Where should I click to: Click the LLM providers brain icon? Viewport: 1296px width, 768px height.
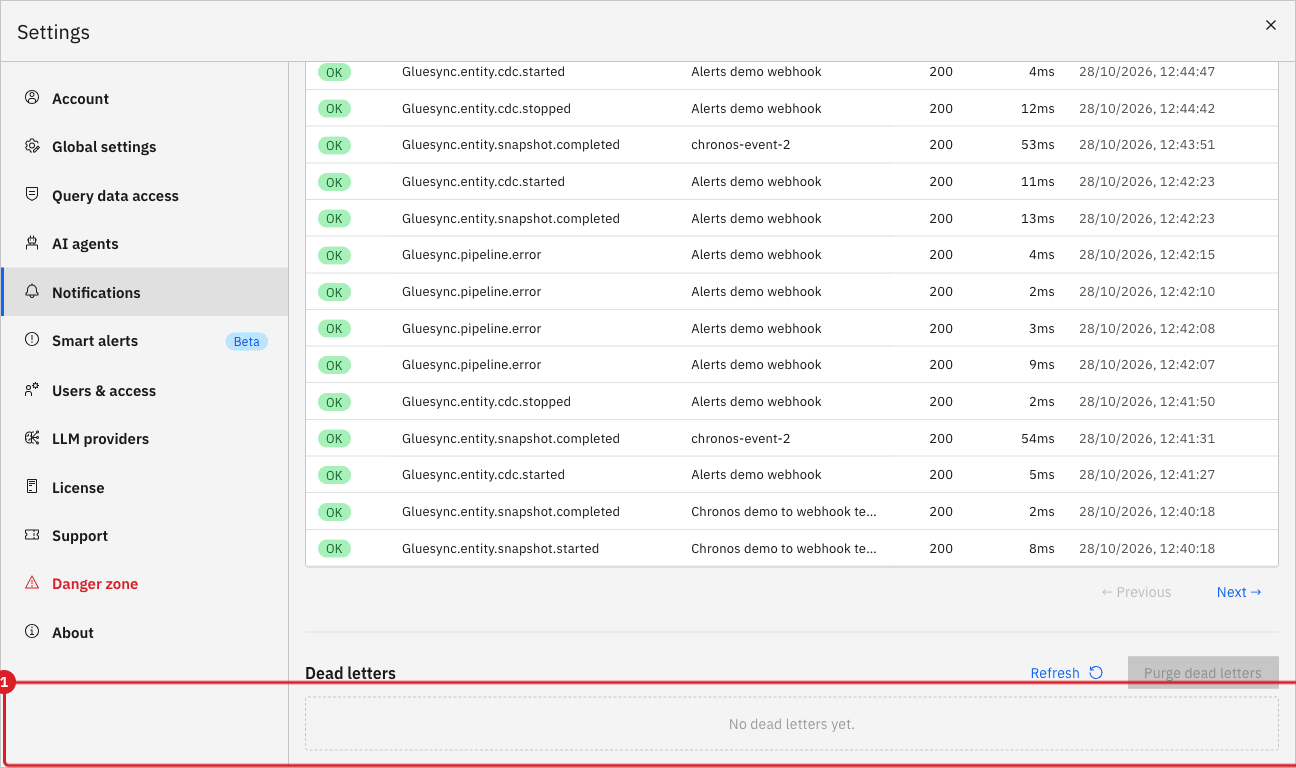tap(32, 438)
